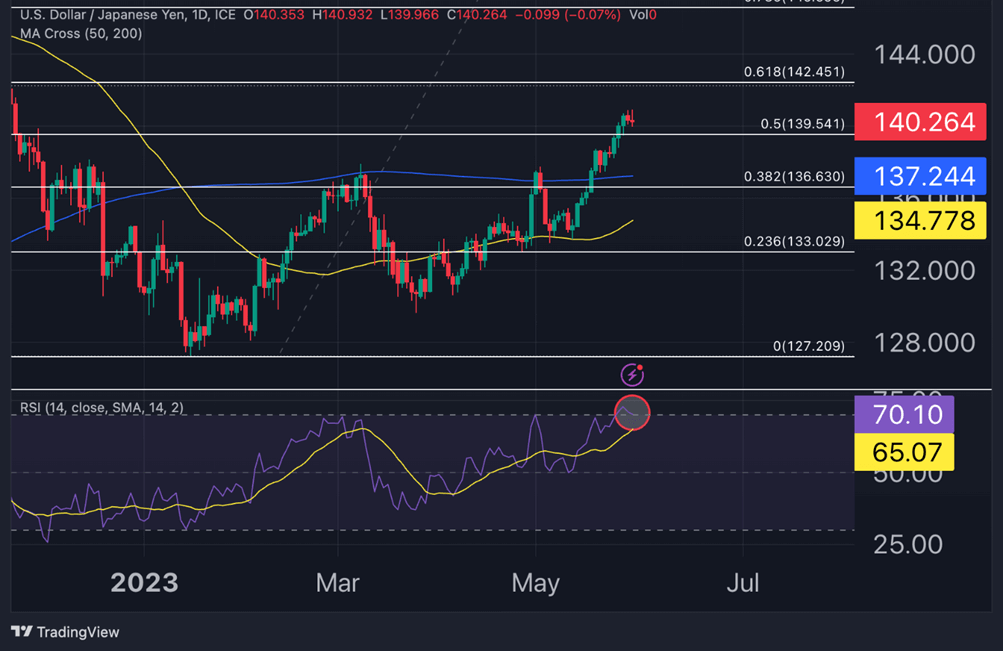This screenshot has width=1003, height=651.
Task: Click the latest candlestick near 140
Action: [632, 118]
